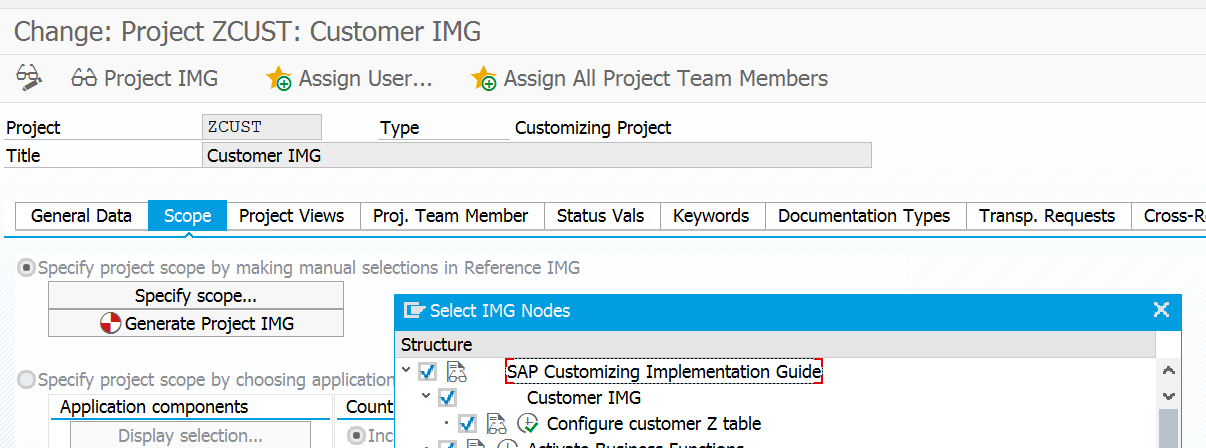The image size is (1206, 448).
Task: Click the Select IMG Nodes dialog title icon
Action: [413, 310]
